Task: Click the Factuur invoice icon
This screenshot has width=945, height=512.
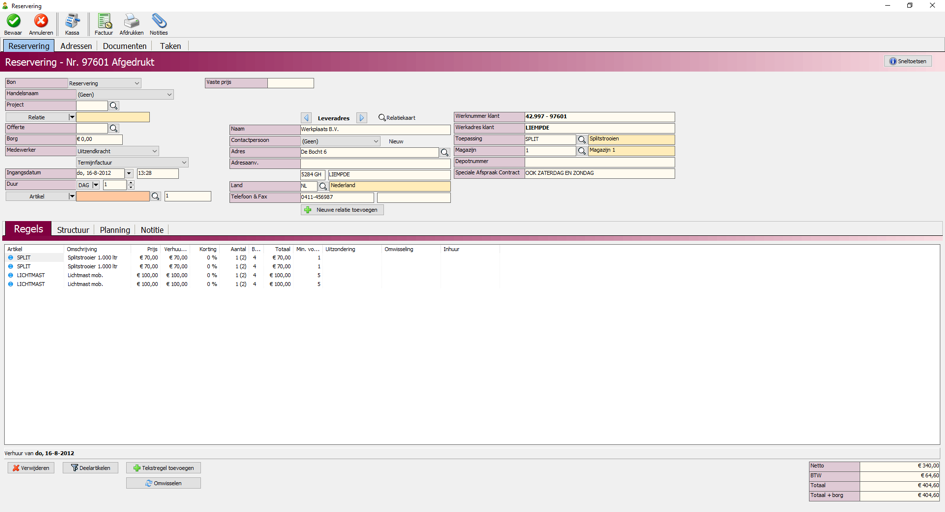Action: [104, 21]
